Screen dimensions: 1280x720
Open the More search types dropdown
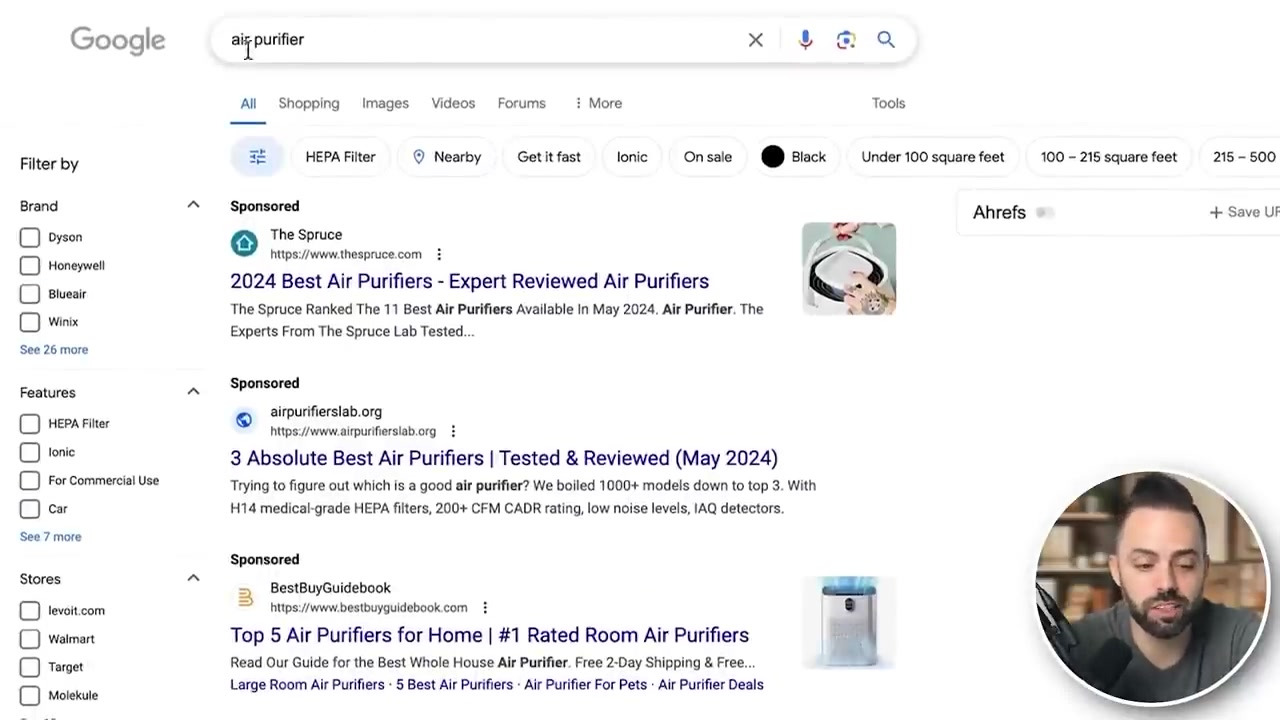598,103
